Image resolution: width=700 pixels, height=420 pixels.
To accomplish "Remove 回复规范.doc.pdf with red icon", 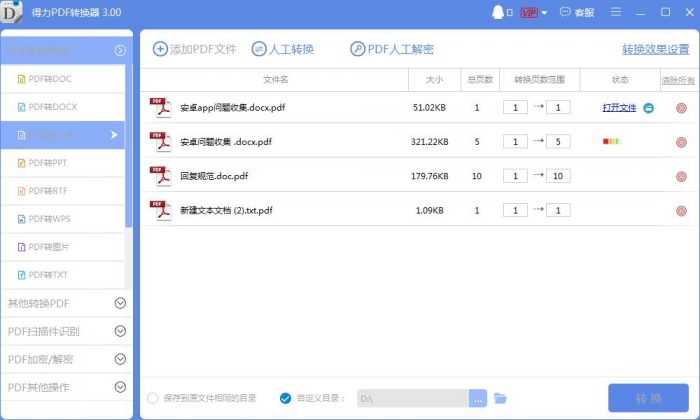I will tap(681, 177).
